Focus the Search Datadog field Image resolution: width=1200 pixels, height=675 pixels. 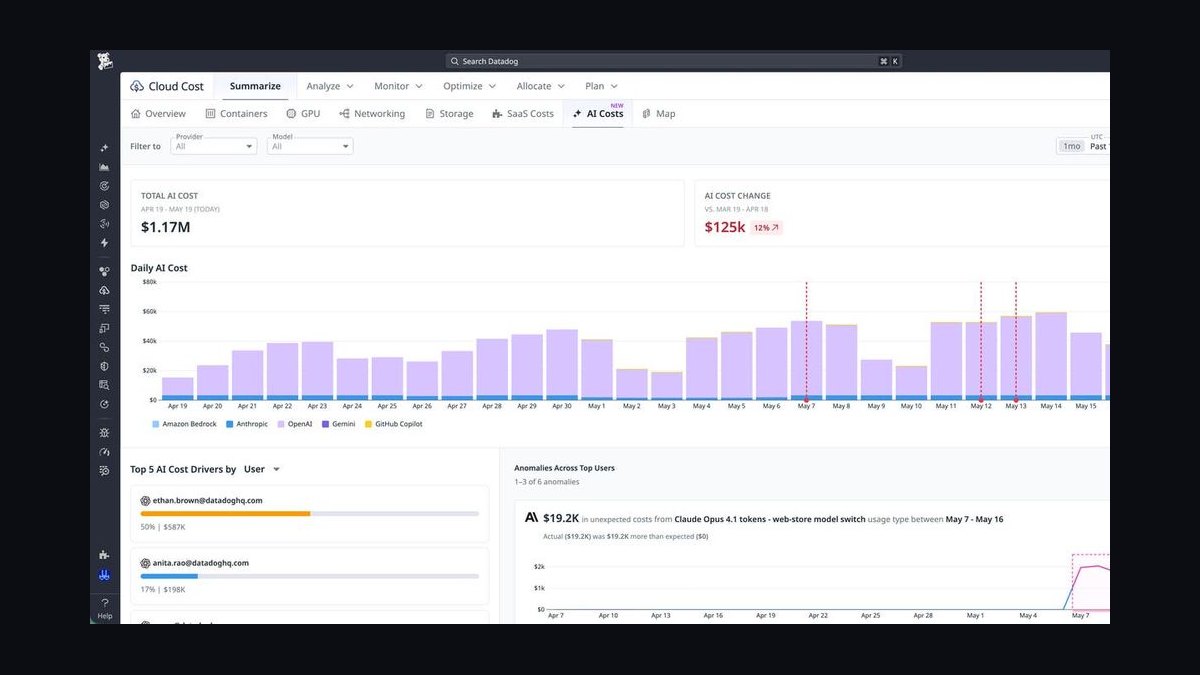coord(673,61)
